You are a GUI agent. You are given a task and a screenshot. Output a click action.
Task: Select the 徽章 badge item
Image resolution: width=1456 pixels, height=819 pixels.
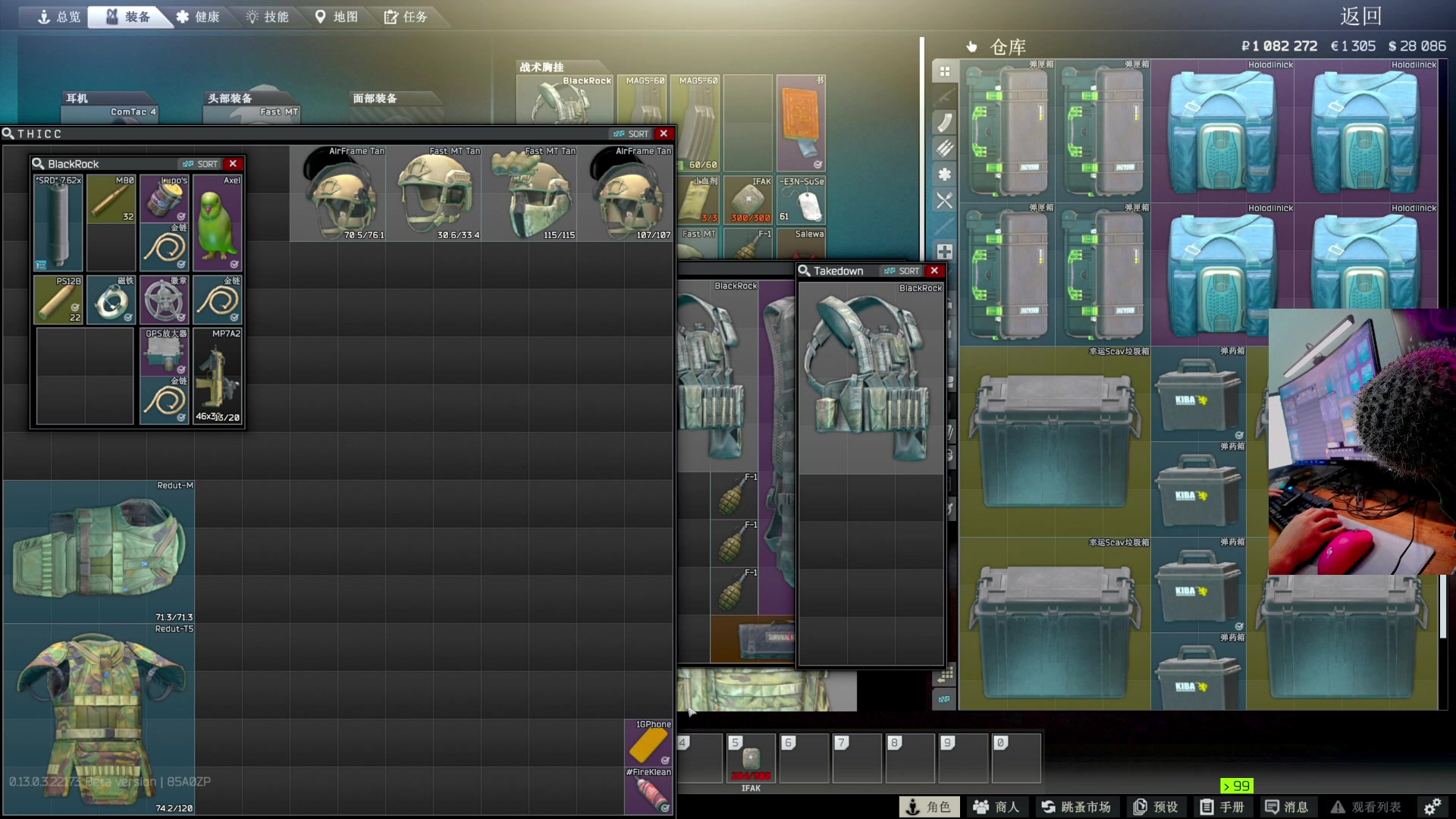(x=164, y=299)
